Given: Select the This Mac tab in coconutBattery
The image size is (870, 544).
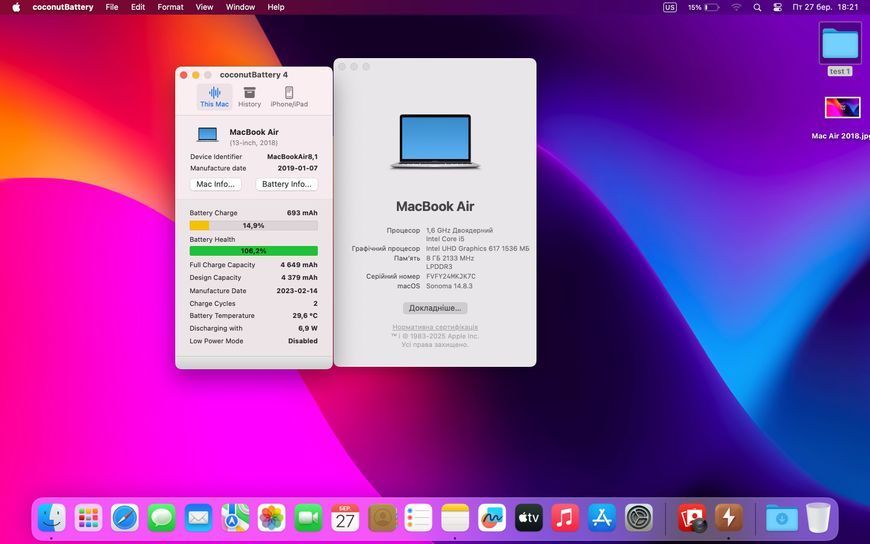Looking at the screenshot, I should pos(214,97).
